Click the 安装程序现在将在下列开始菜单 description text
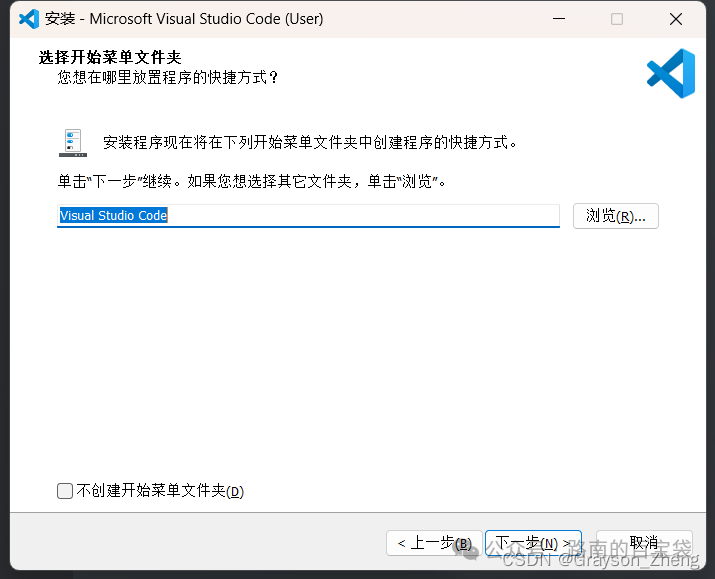The image size is (715, 579). click(310, 143)
